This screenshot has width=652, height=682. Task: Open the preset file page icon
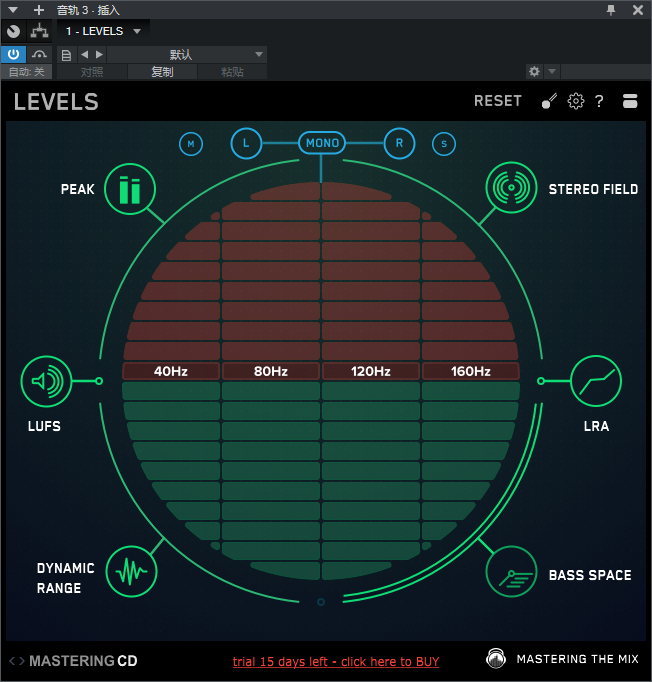(66, 55)
